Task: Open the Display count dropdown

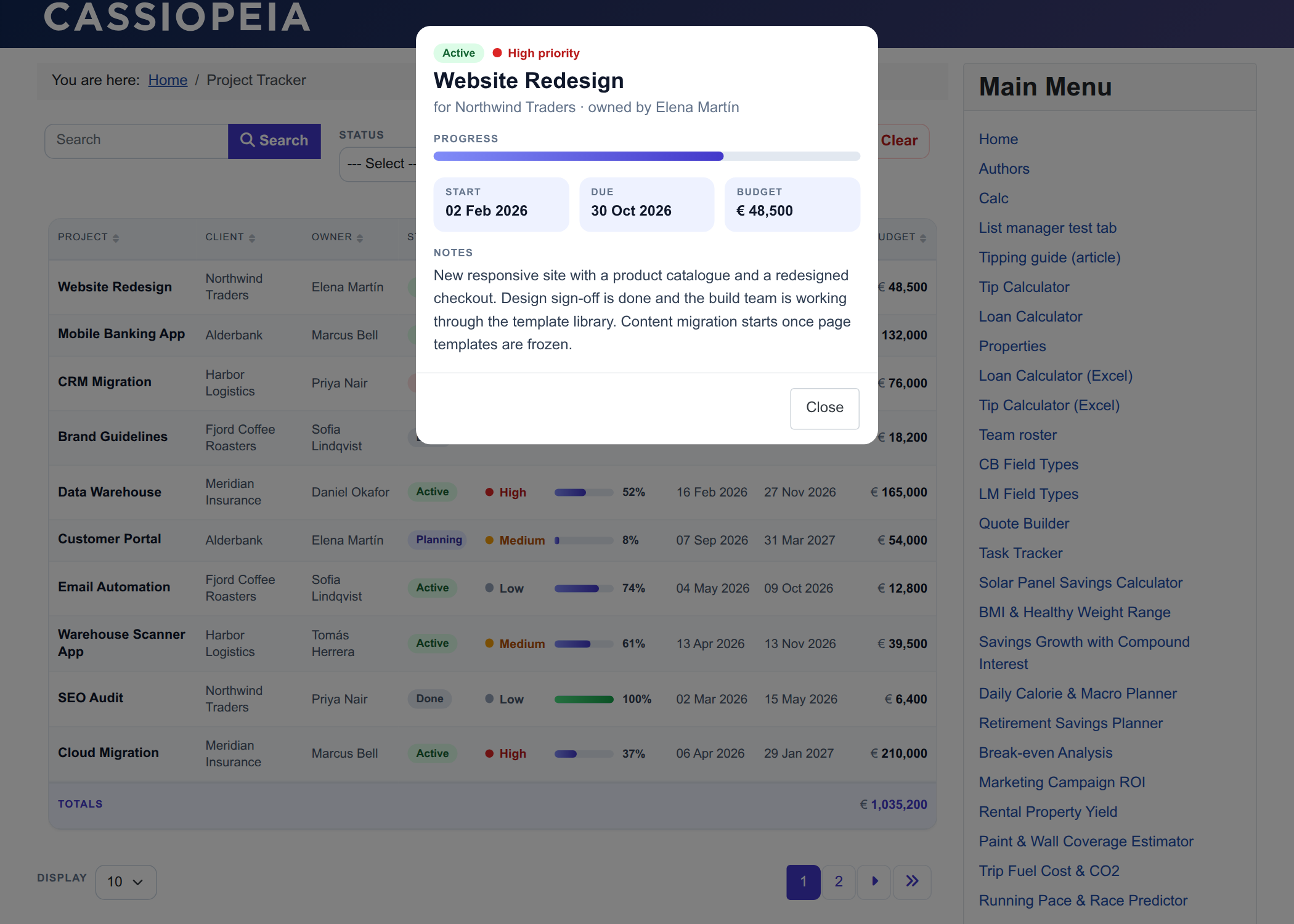Action: 126,882
